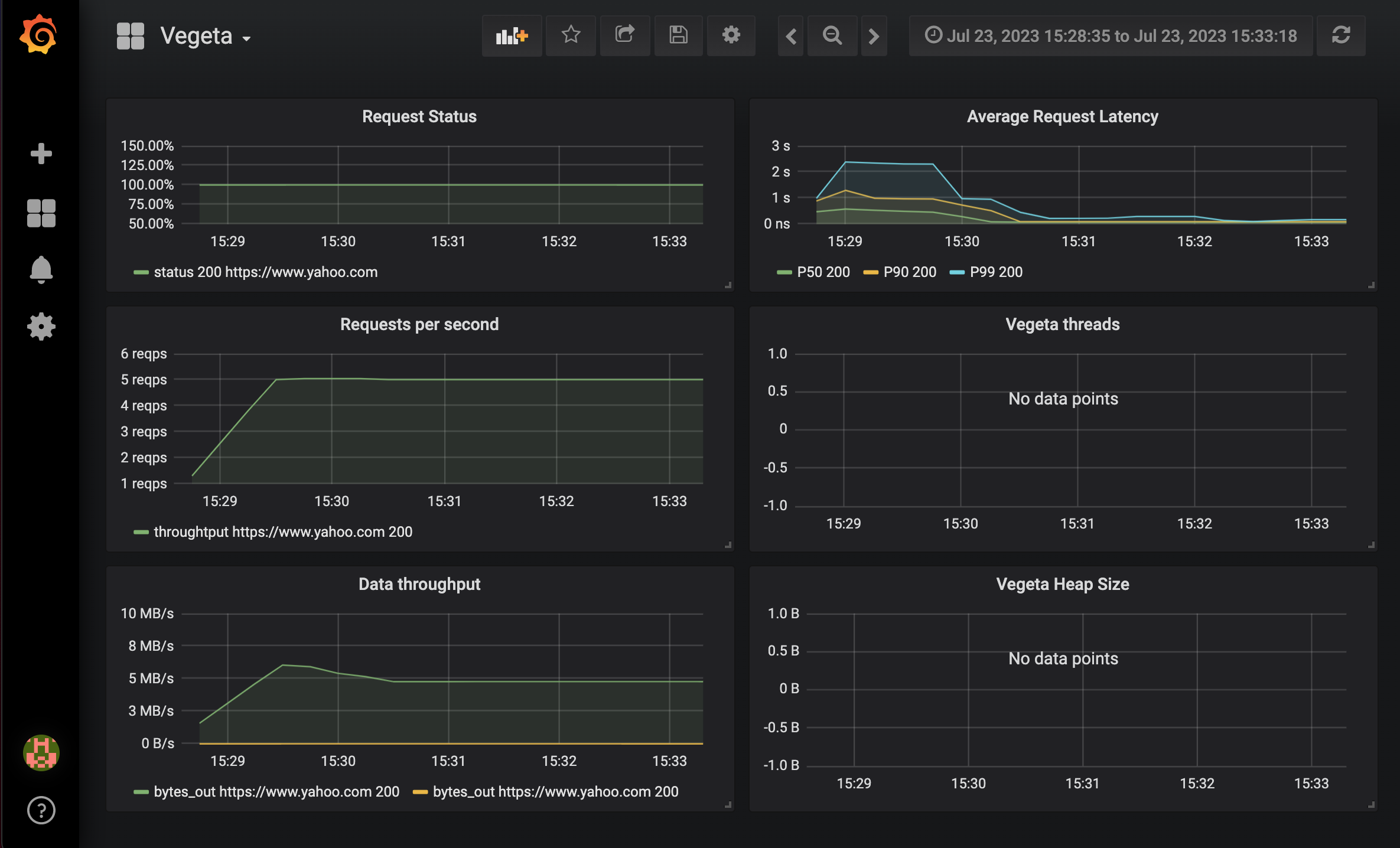Click the Add panel toolbar icon

coord(512,35)
